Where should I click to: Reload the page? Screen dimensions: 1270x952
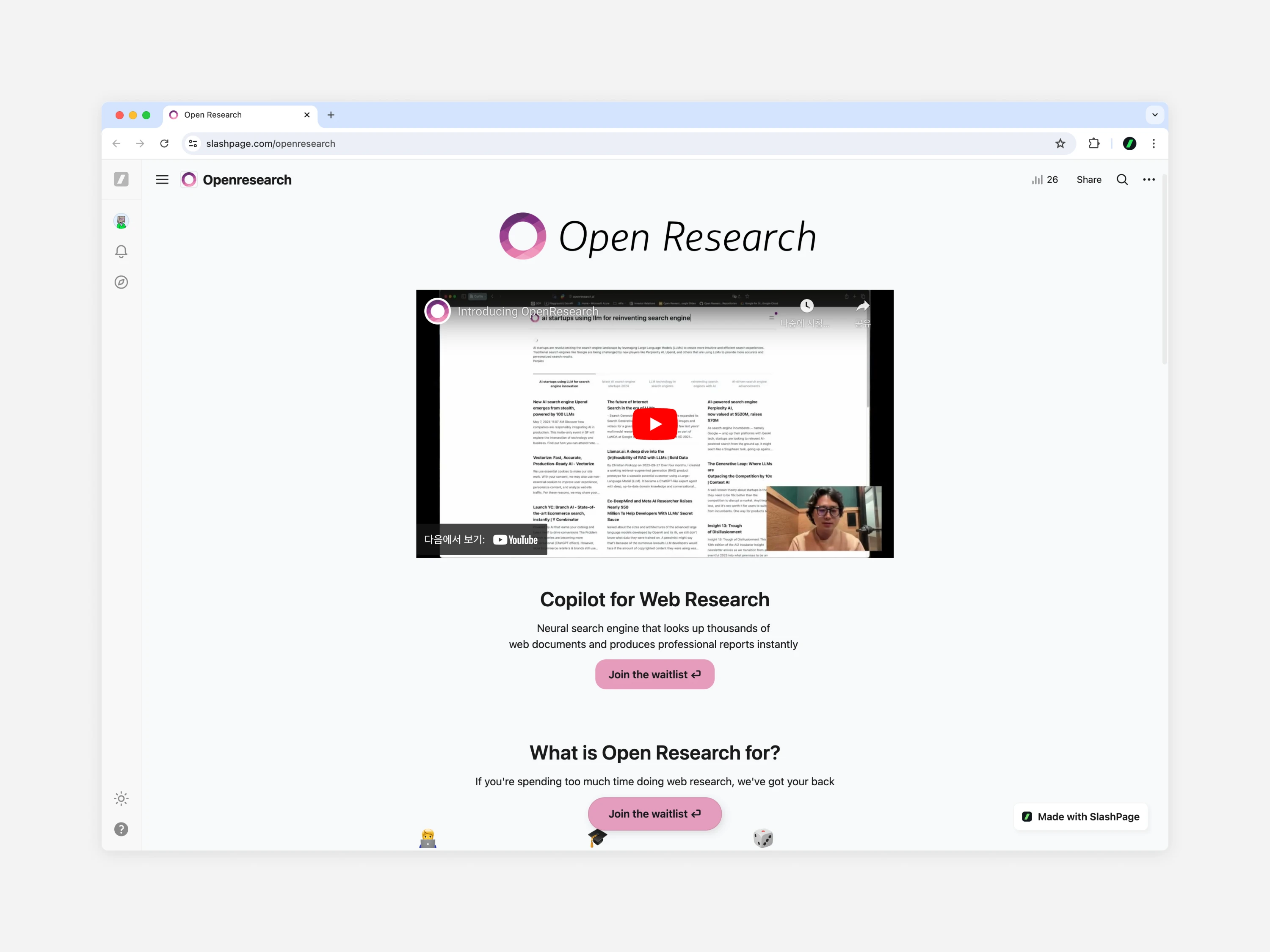[x=164, y=143]
